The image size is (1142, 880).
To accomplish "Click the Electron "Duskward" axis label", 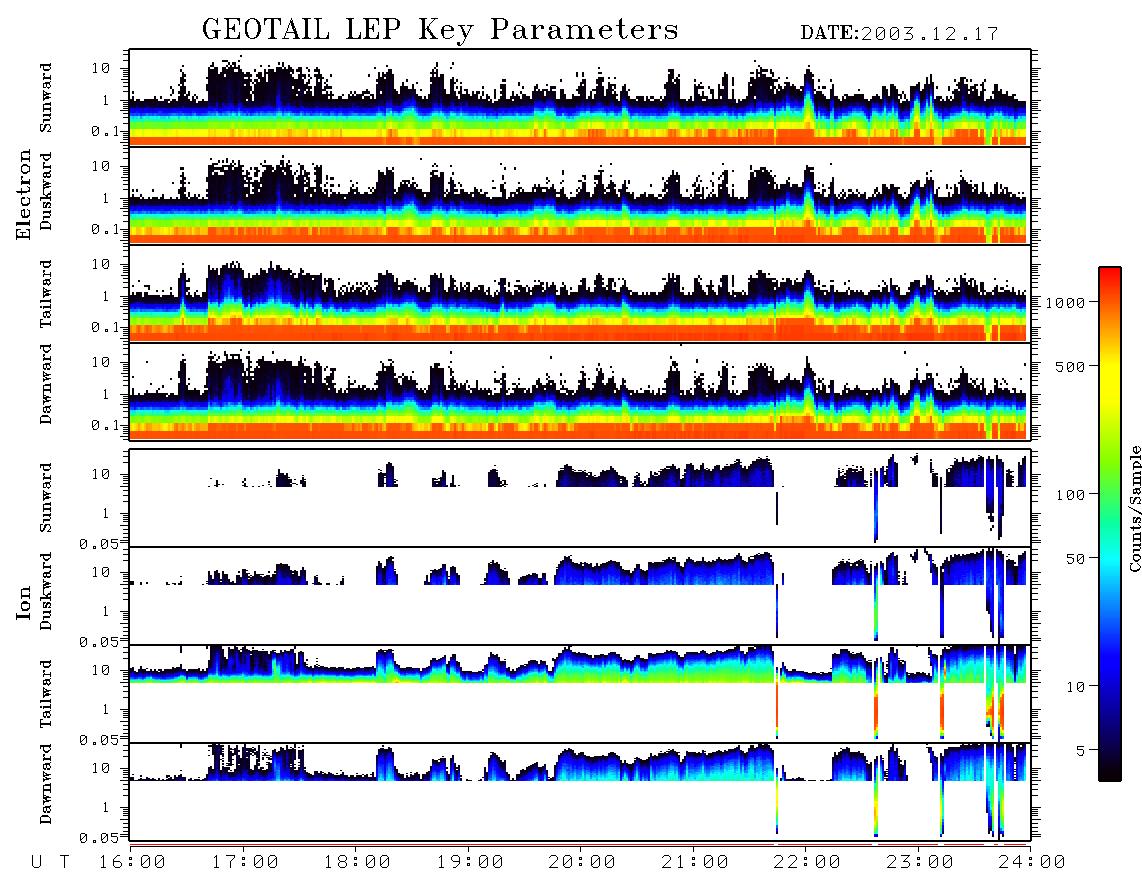I will pos(46,192).
